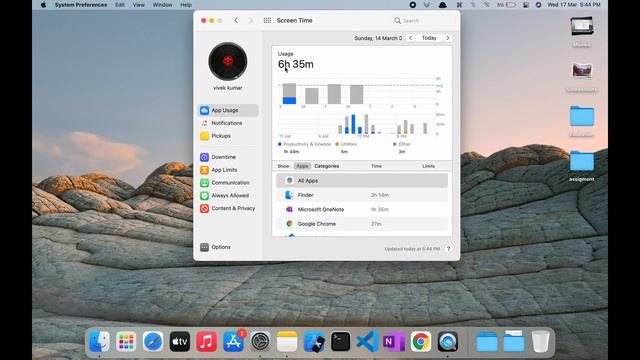Open App Store from the Dock
The width and height of the screenshot is (640, 360).
[233, 341]
